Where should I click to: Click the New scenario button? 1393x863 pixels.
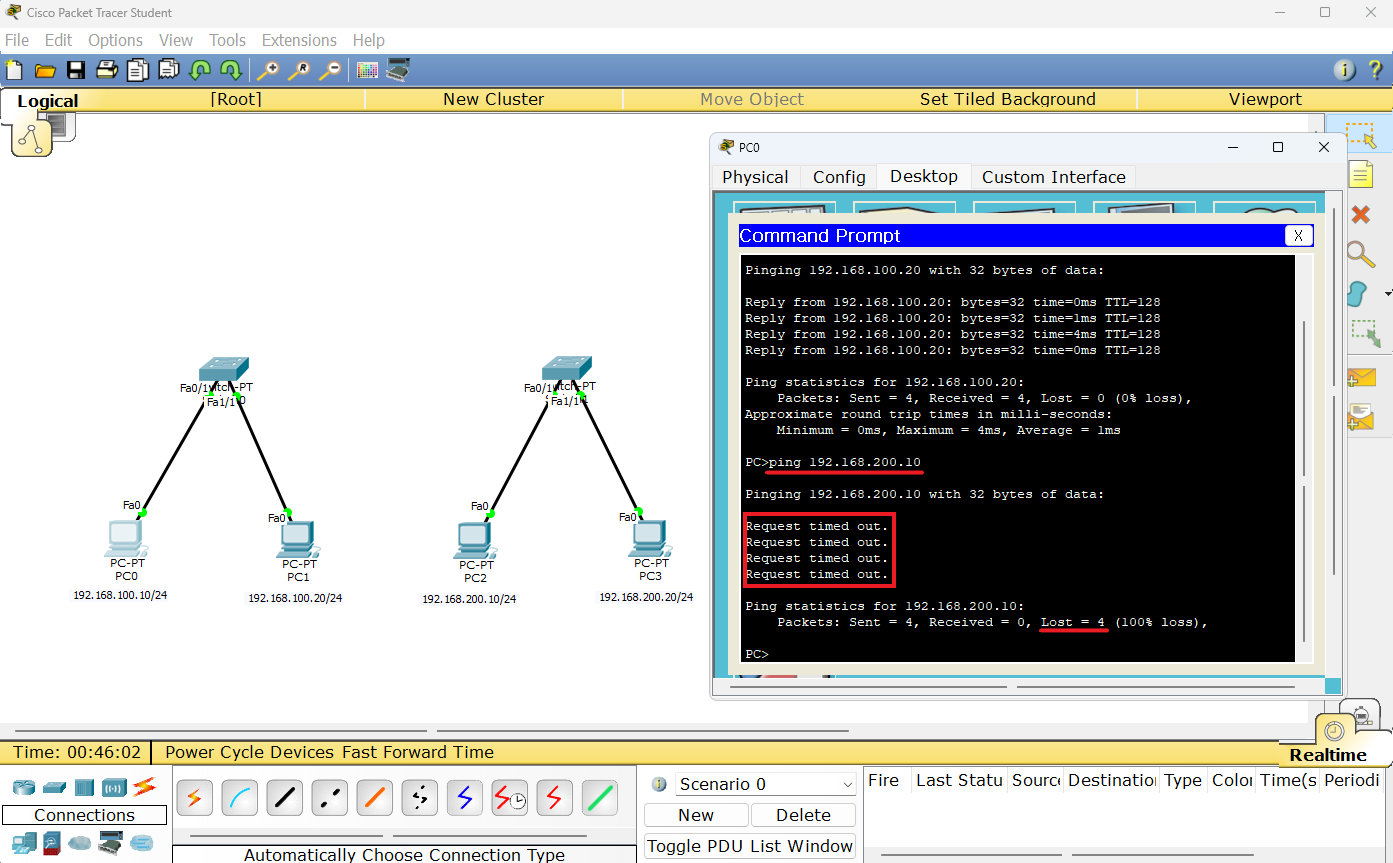[696, 815]
